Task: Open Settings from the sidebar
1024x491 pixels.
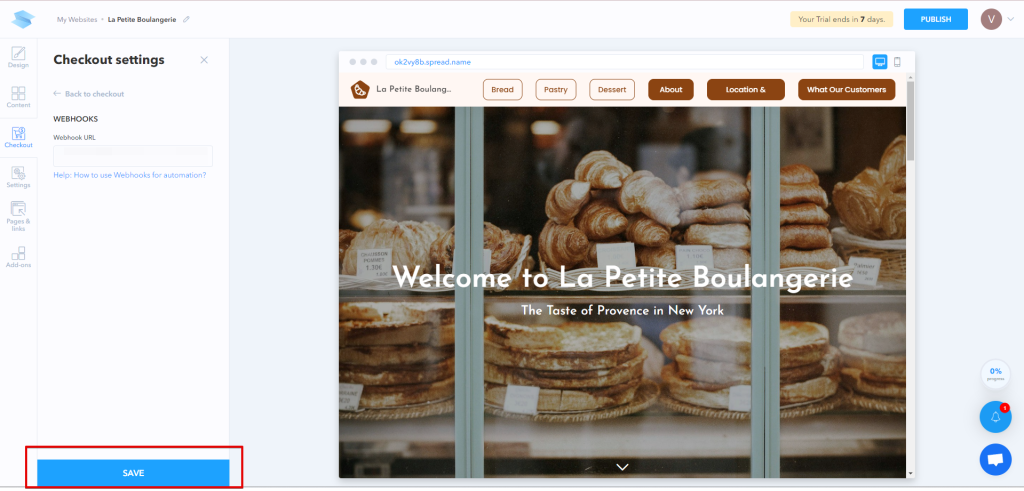Action: 18,176
